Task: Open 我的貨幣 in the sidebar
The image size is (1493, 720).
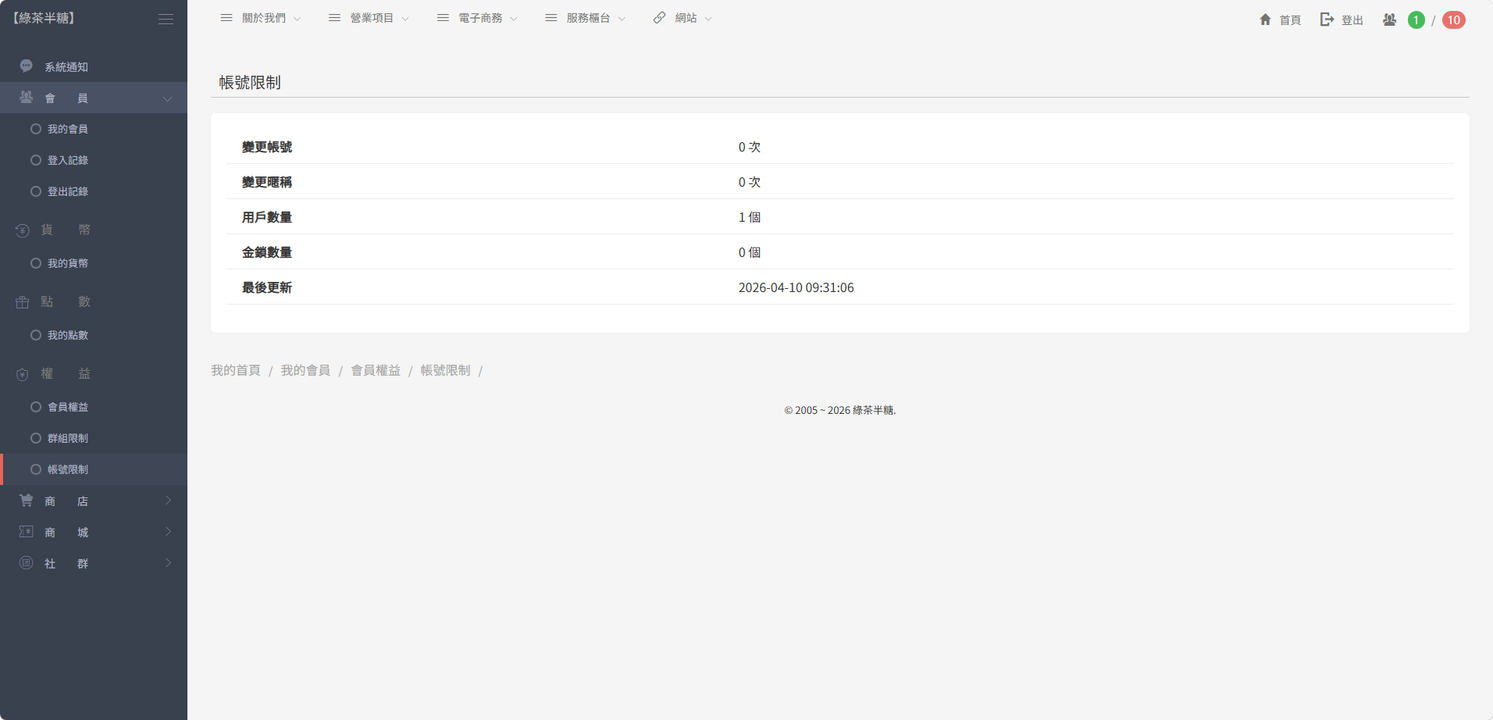Action: (67, 263)
